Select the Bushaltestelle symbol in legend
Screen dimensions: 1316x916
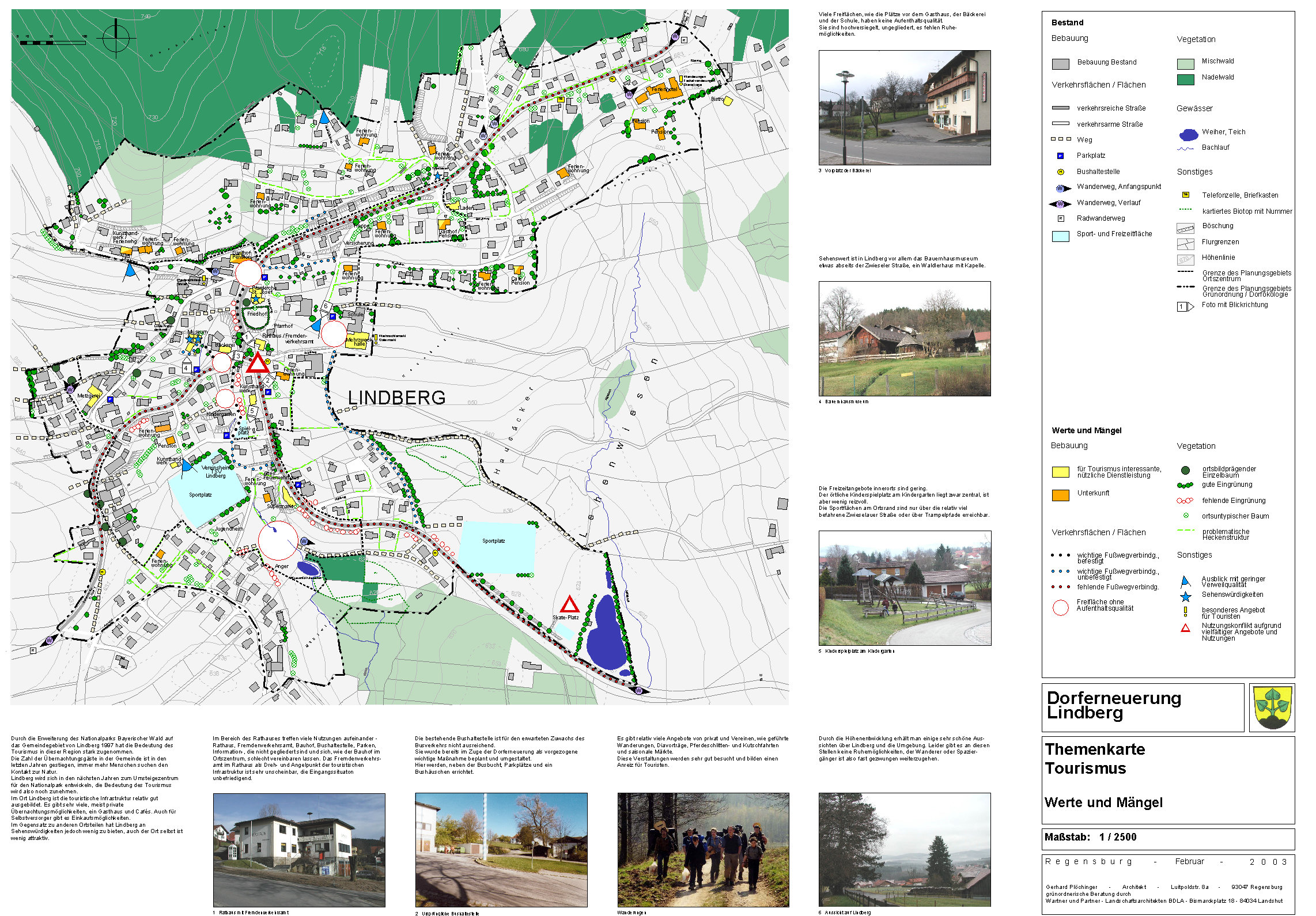(1060, 172)
